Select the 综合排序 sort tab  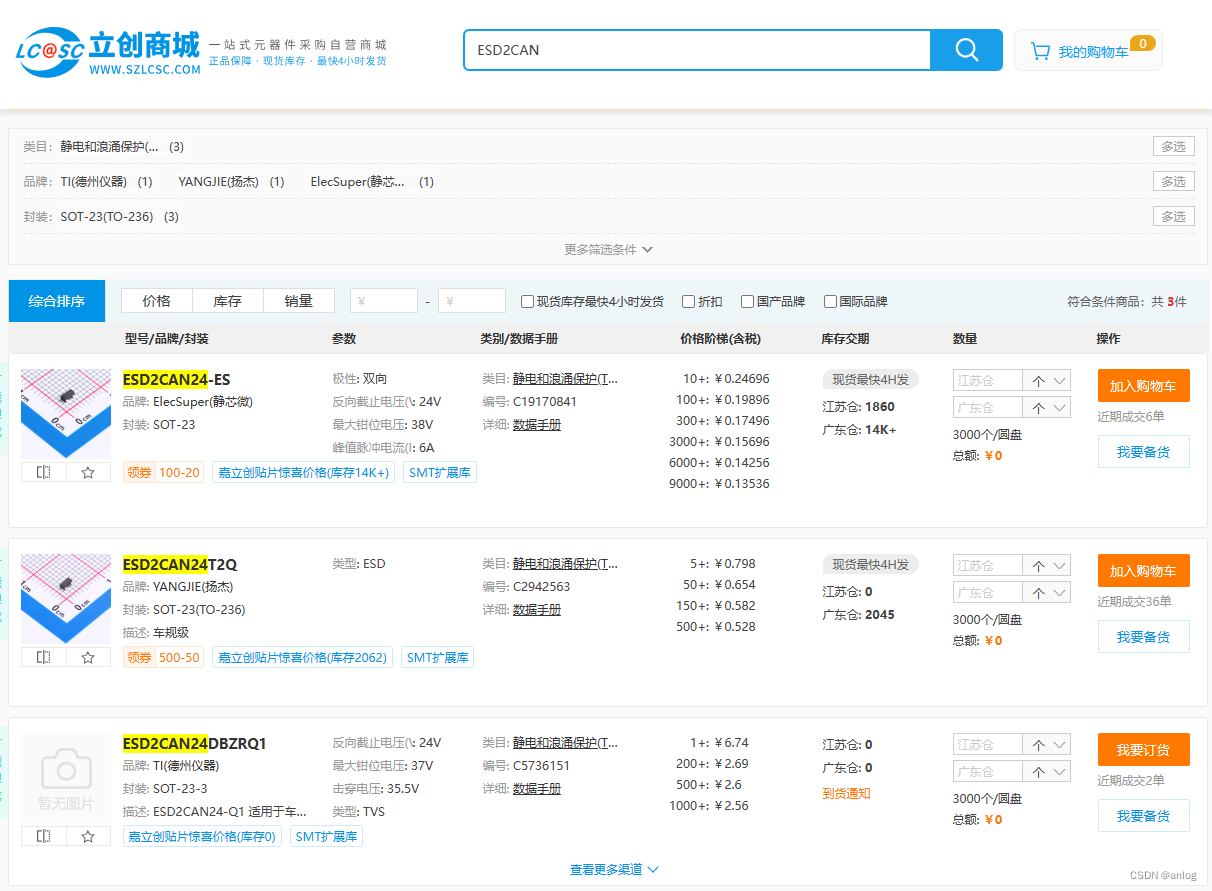point(57,301)
